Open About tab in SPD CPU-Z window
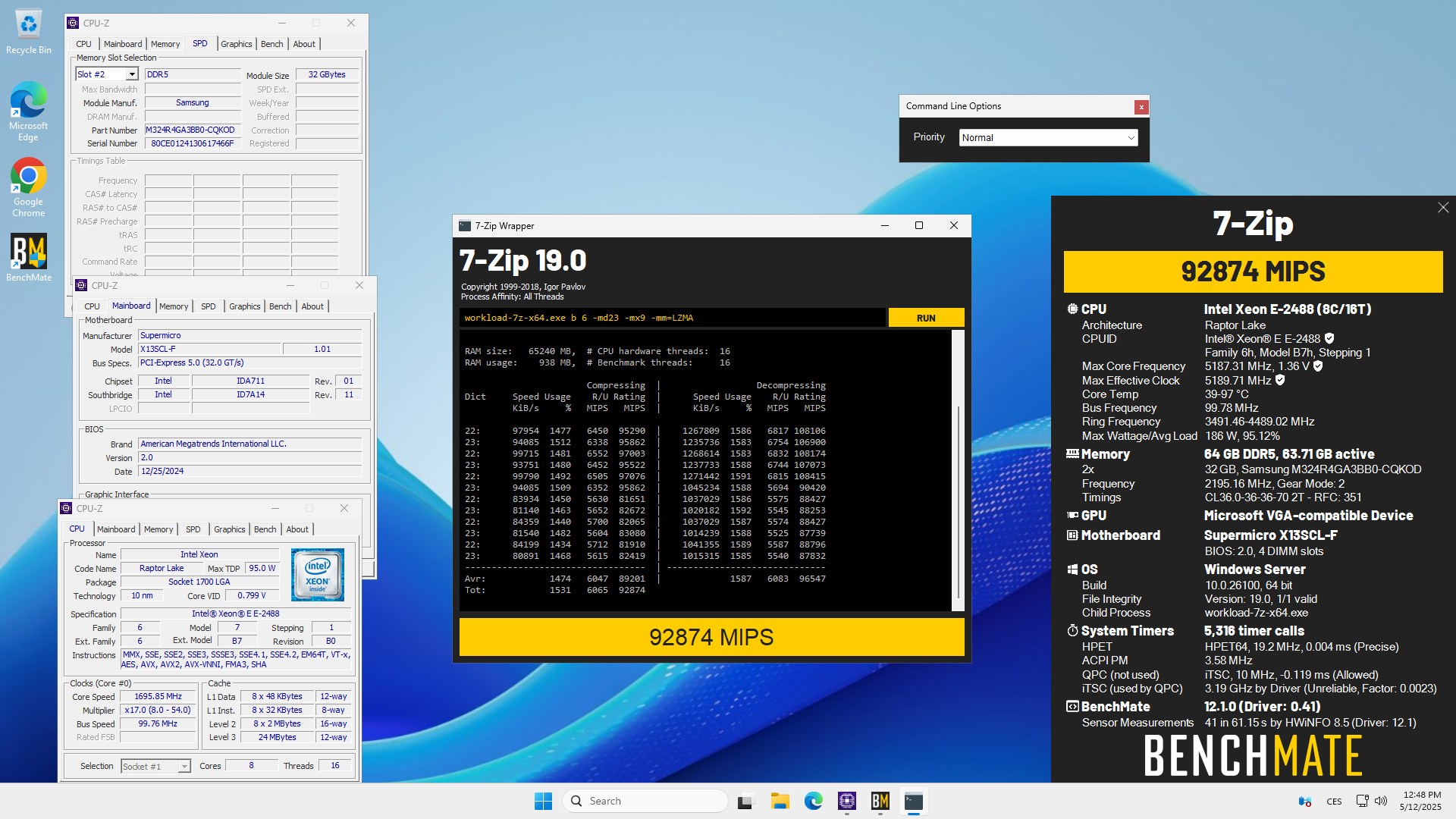Image resolution: width=1456 pixels, height=819 pixels. [304, 44]
